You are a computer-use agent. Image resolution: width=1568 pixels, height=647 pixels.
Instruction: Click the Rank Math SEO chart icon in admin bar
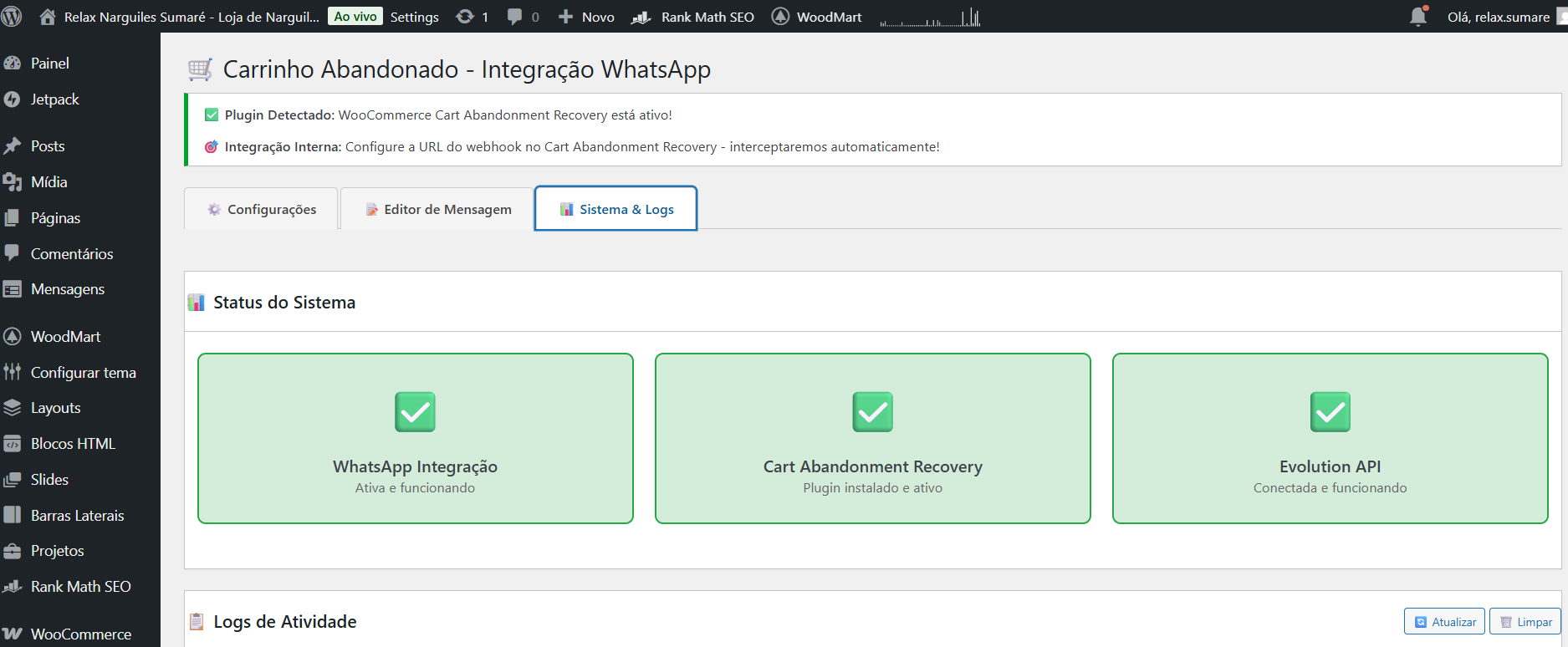click(x=641, y=17)
